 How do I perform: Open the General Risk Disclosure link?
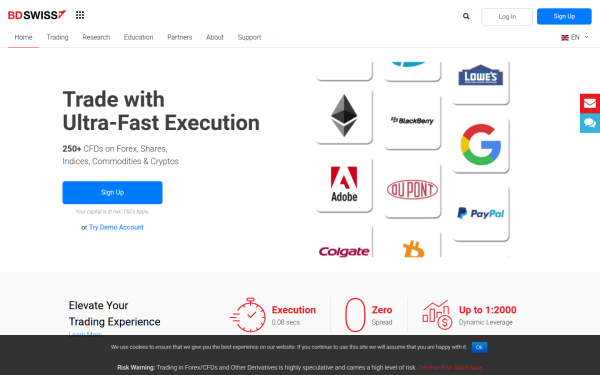450,367
